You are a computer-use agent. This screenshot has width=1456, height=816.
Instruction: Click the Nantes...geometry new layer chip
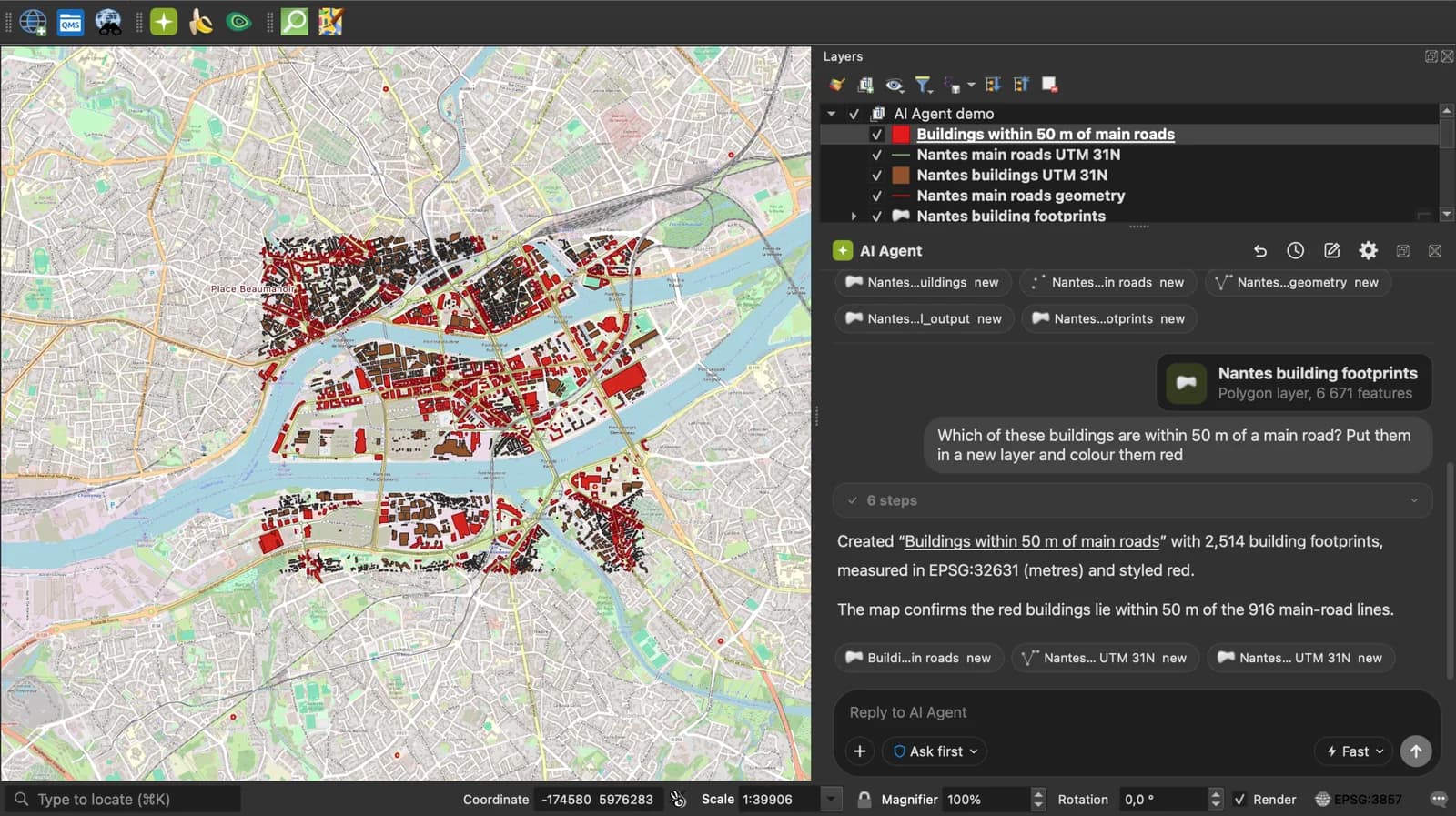point(1299,283)
